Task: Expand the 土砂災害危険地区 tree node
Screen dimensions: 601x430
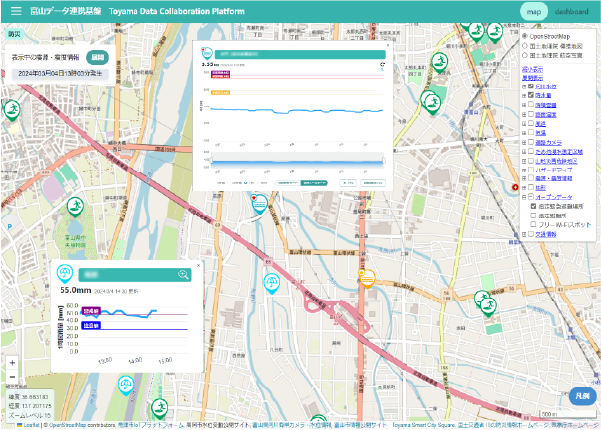Action: (x=524, y=161)
